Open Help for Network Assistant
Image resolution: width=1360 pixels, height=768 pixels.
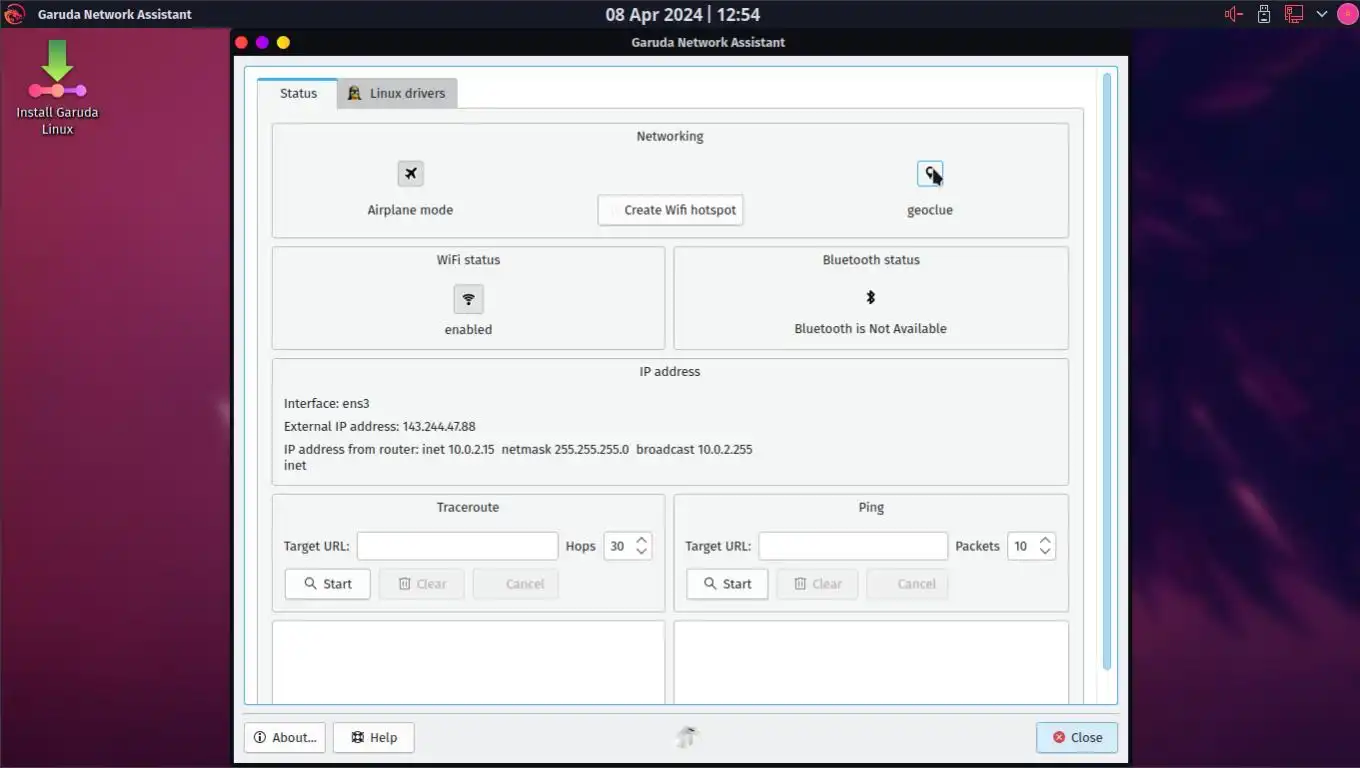click(x=374, y=738)
